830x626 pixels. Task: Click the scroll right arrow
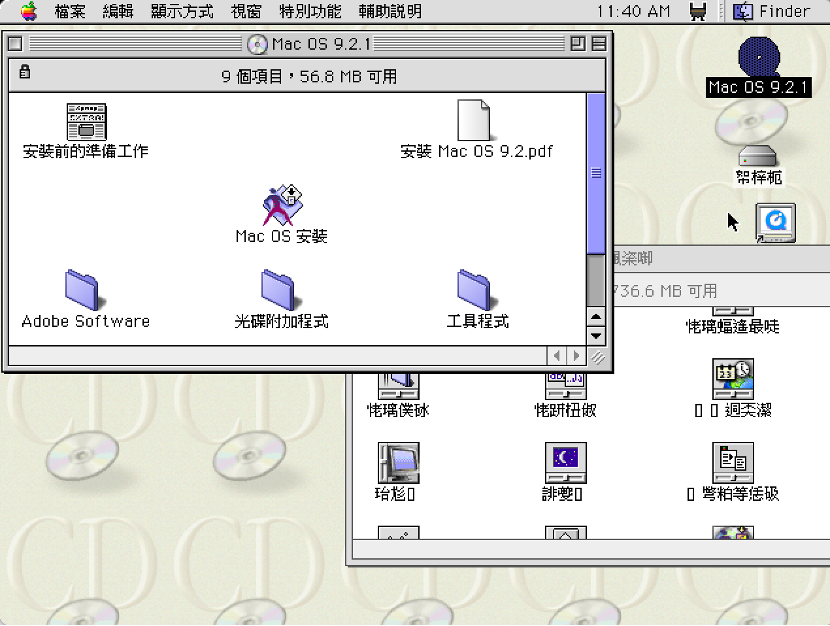click(x=576, y=356)
